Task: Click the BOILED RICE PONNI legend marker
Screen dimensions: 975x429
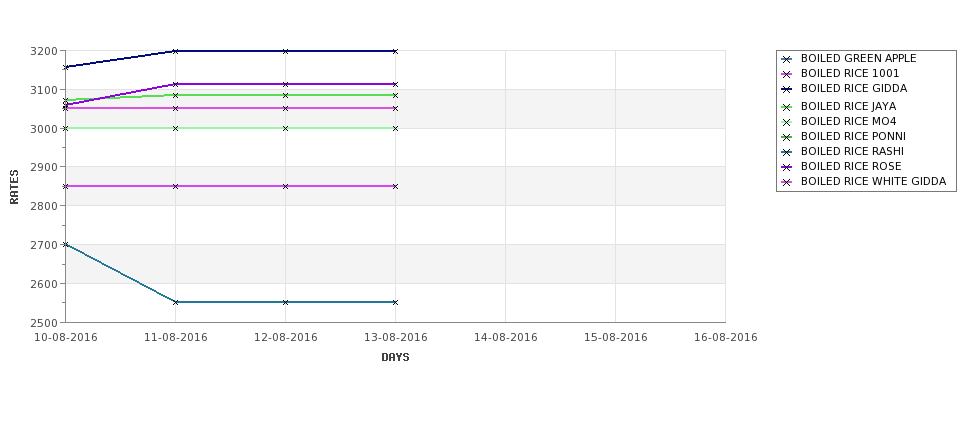Action: click(787, 137)
